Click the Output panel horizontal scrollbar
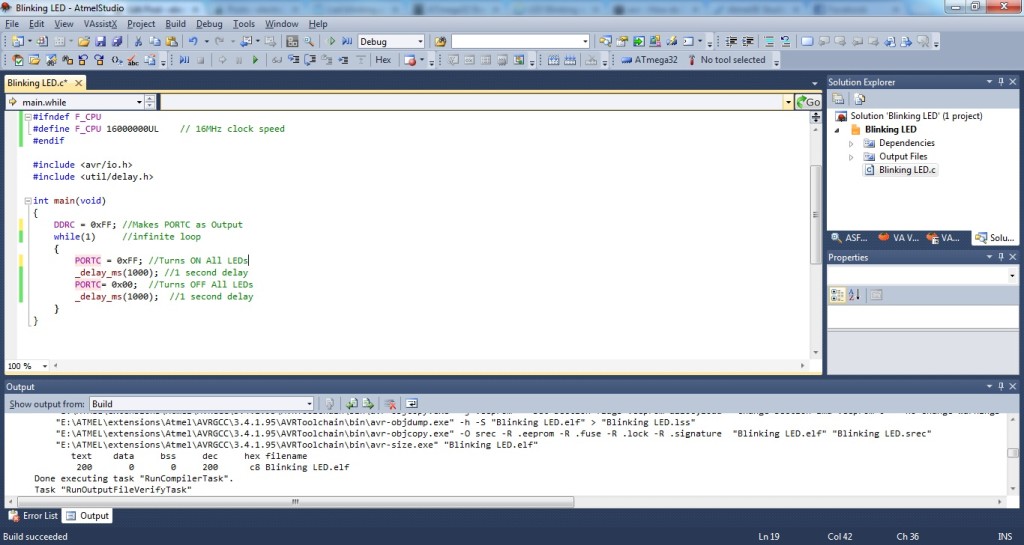Viewport: 1024px width, 545px height. coord(500,501)
